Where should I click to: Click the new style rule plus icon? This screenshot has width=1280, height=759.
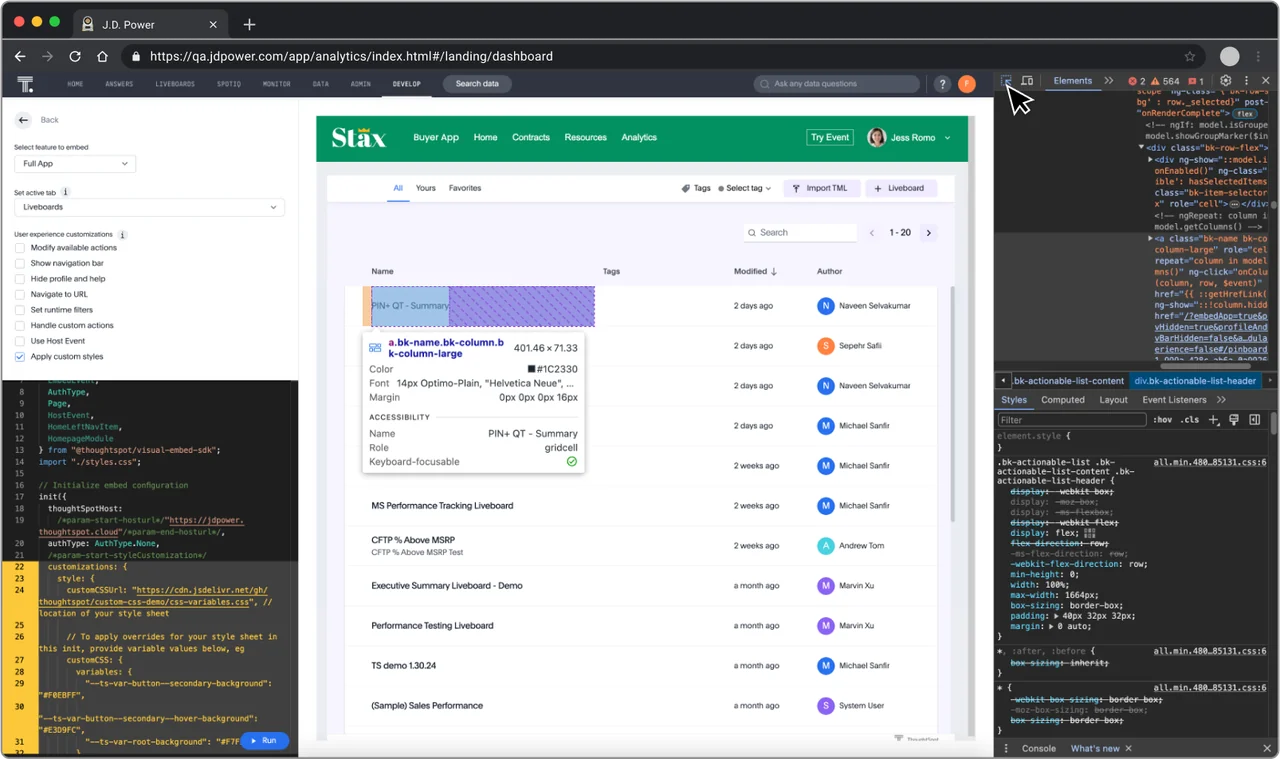pyautogui.click(x=1214, y=420)
